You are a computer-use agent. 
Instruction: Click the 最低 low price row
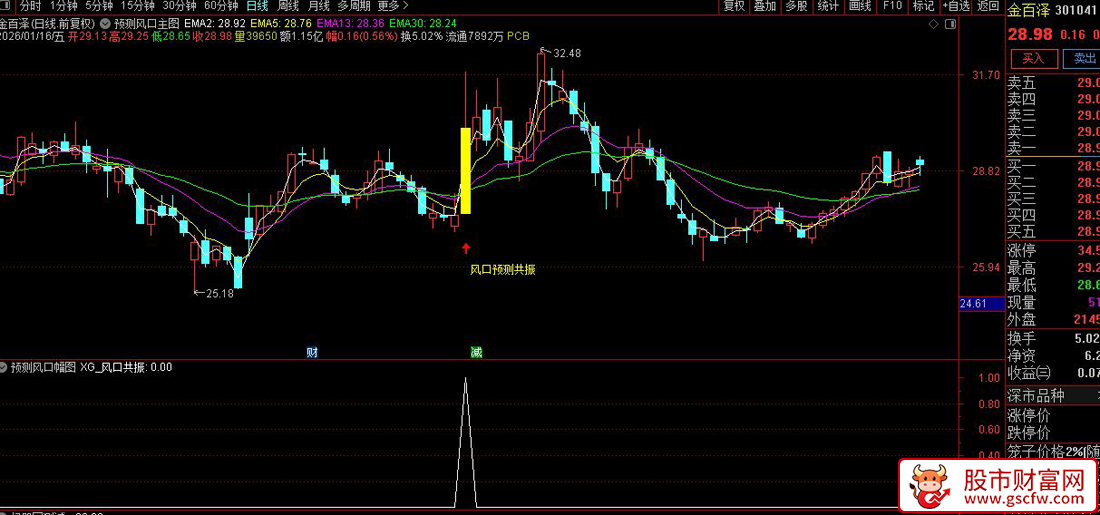click(x=1052, y=286)
